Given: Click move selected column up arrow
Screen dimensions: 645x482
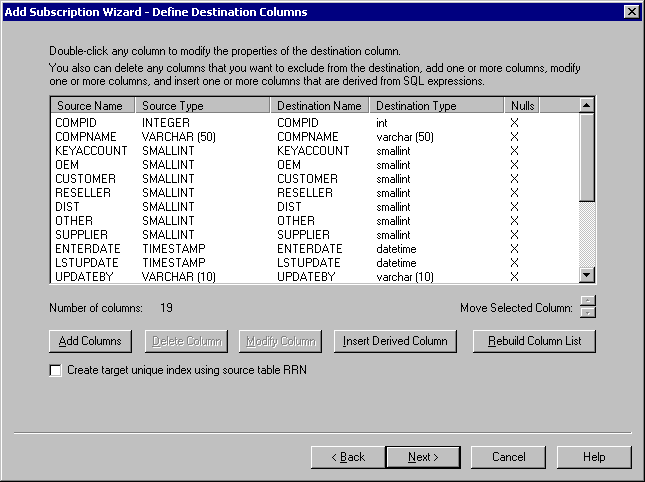Looking at the screenshot, I should coord(588,302).
